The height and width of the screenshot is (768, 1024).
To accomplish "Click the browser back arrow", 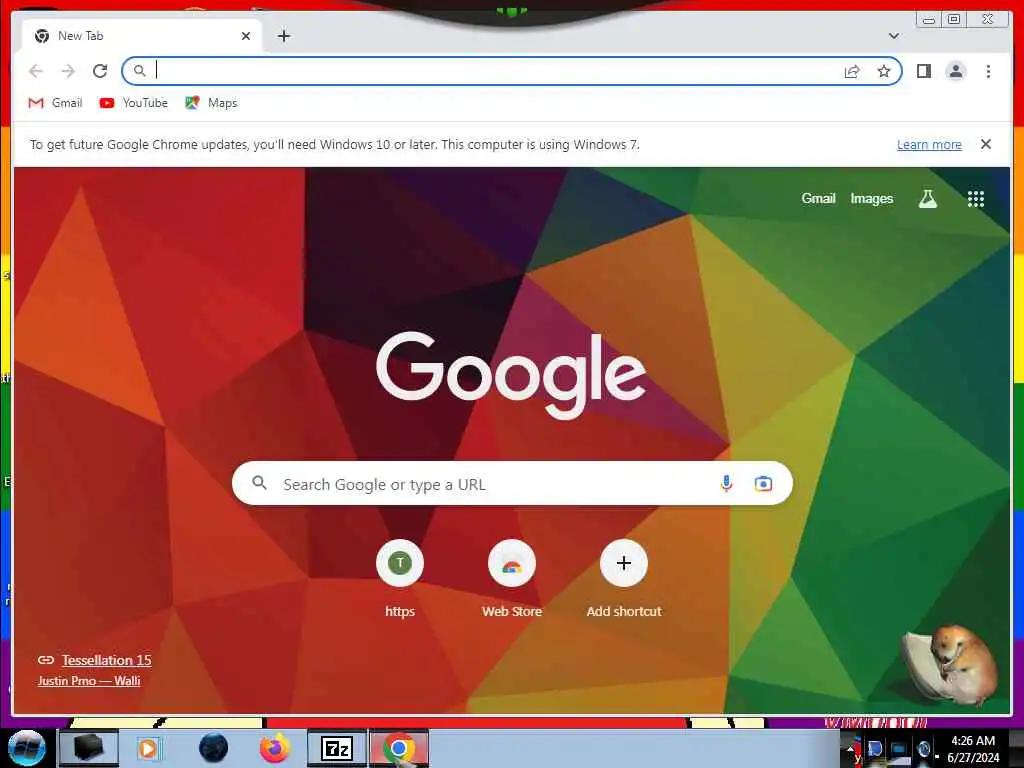I will (x=36, y=71).
